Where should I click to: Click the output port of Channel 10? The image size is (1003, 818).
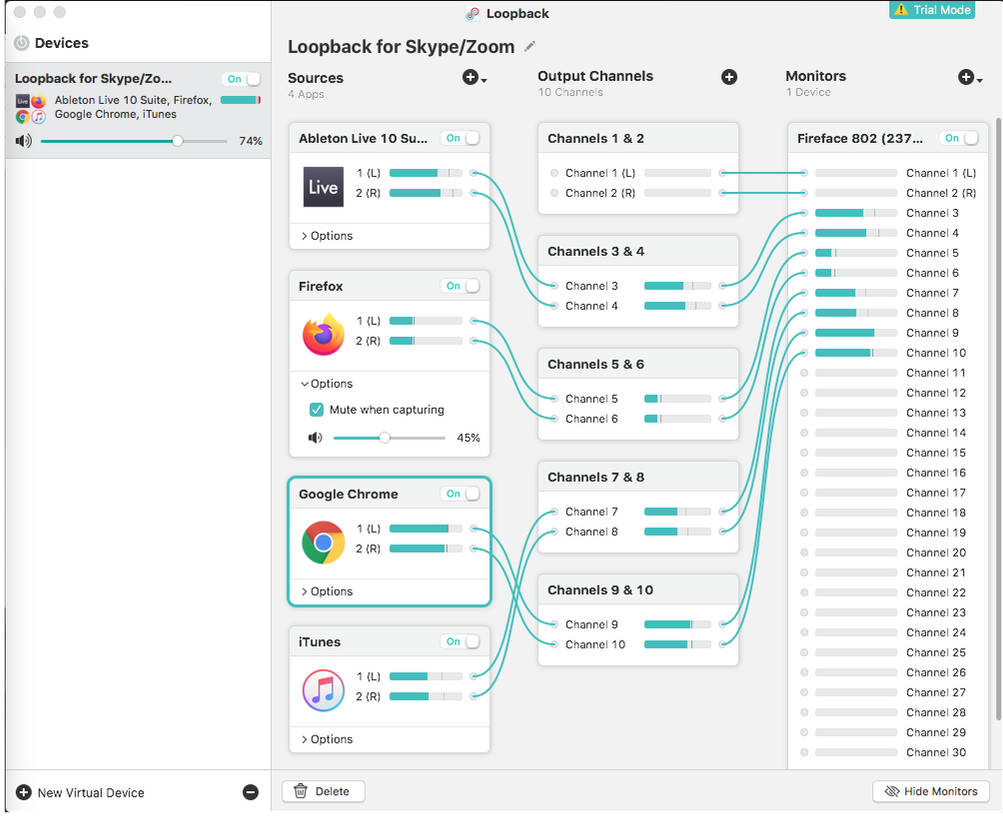722,644
